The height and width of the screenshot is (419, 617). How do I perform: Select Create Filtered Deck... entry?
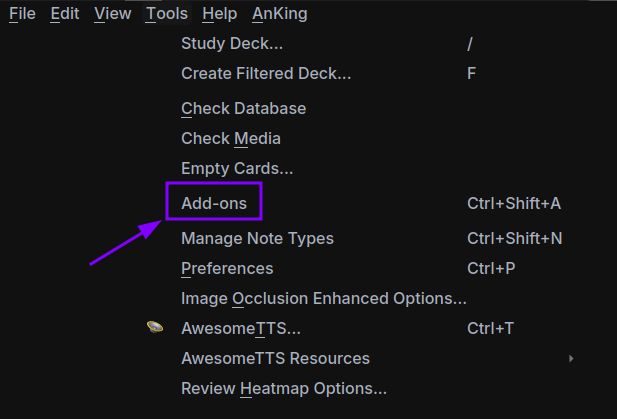pos(266,73)
